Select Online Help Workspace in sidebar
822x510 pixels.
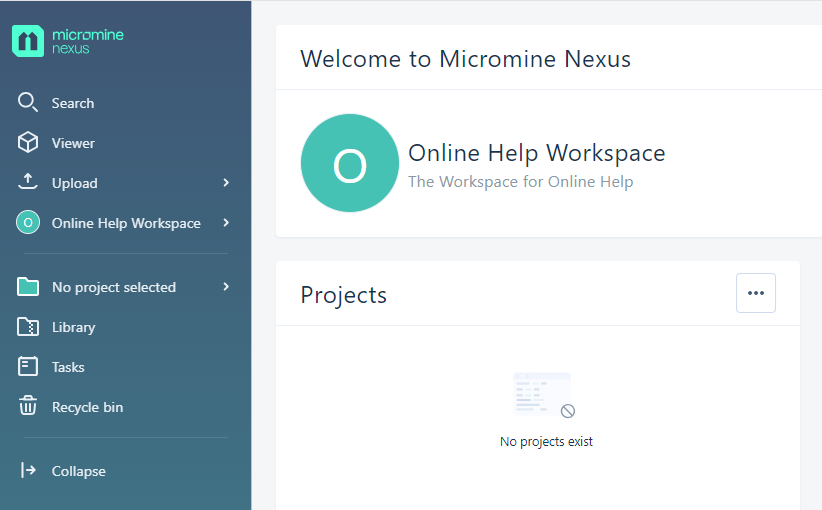pyautogui.click(x=126, y=223)
